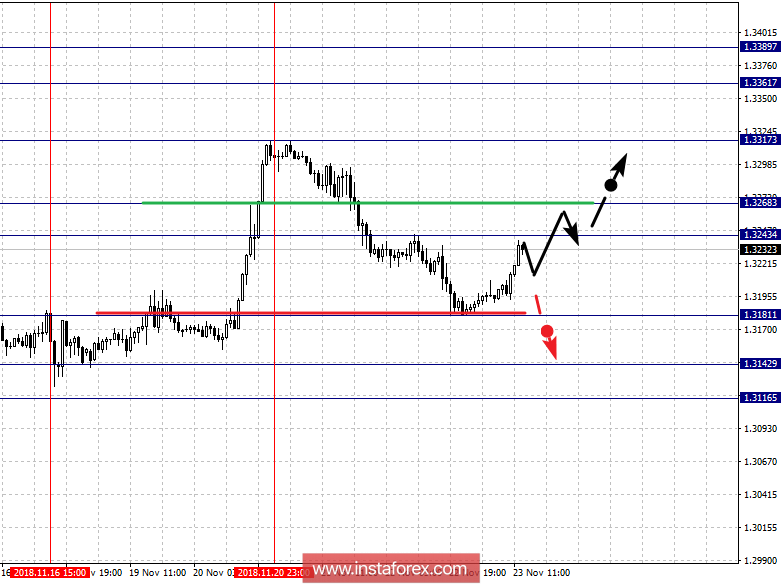Click the 2018.11.16 15:00 date label

click(x=49, y=574)
